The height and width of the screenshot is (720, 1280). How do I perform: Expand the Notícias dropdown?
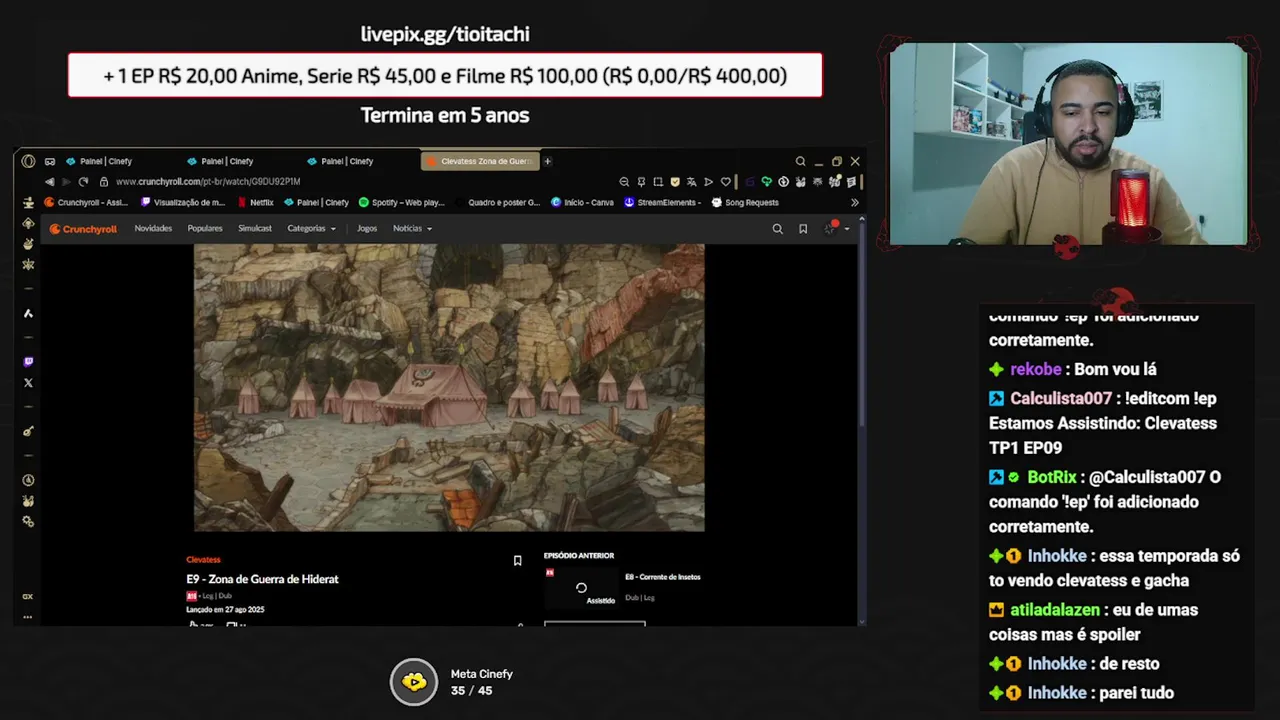pos(412,229)
